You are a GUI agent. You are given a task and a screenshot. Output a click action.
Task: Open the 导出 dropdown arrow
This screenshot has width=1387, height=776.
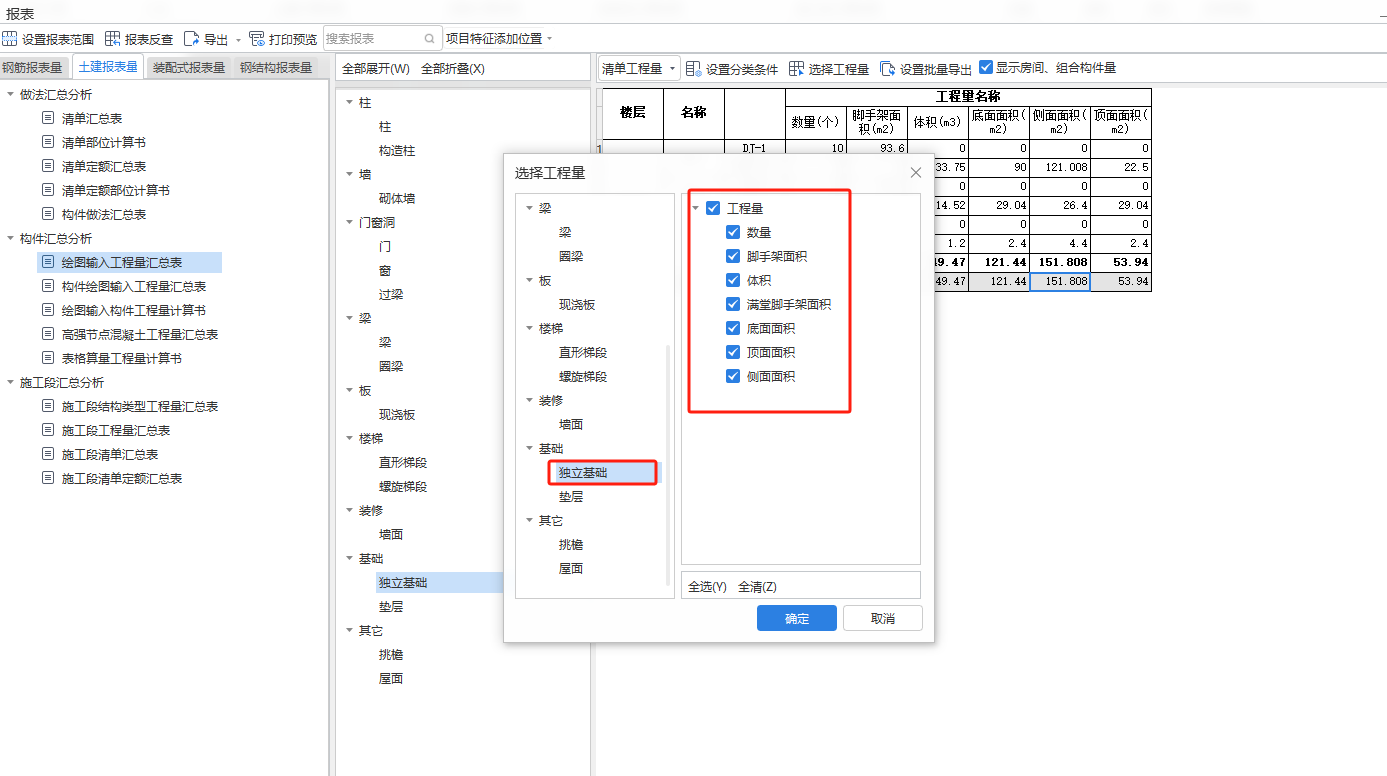click(238, 40)
